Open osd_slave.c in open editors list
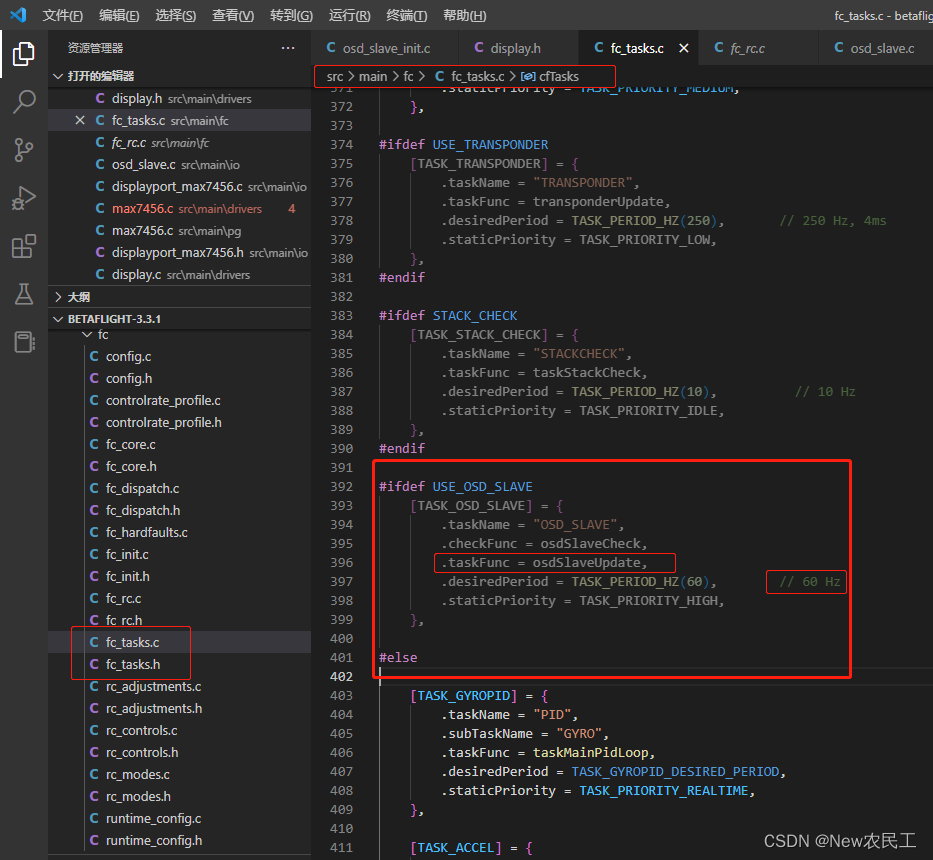The image size is (933, 860). point(180,165)
